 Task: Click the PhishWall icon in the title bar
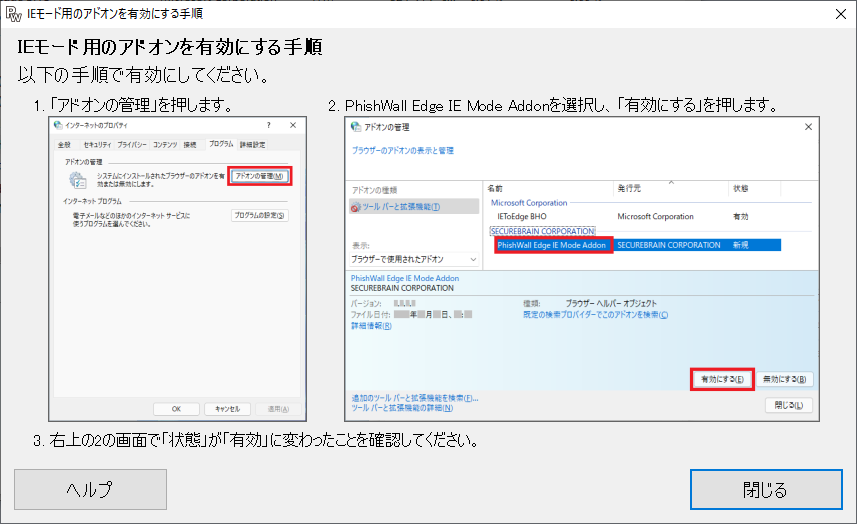tap(13, 14)
